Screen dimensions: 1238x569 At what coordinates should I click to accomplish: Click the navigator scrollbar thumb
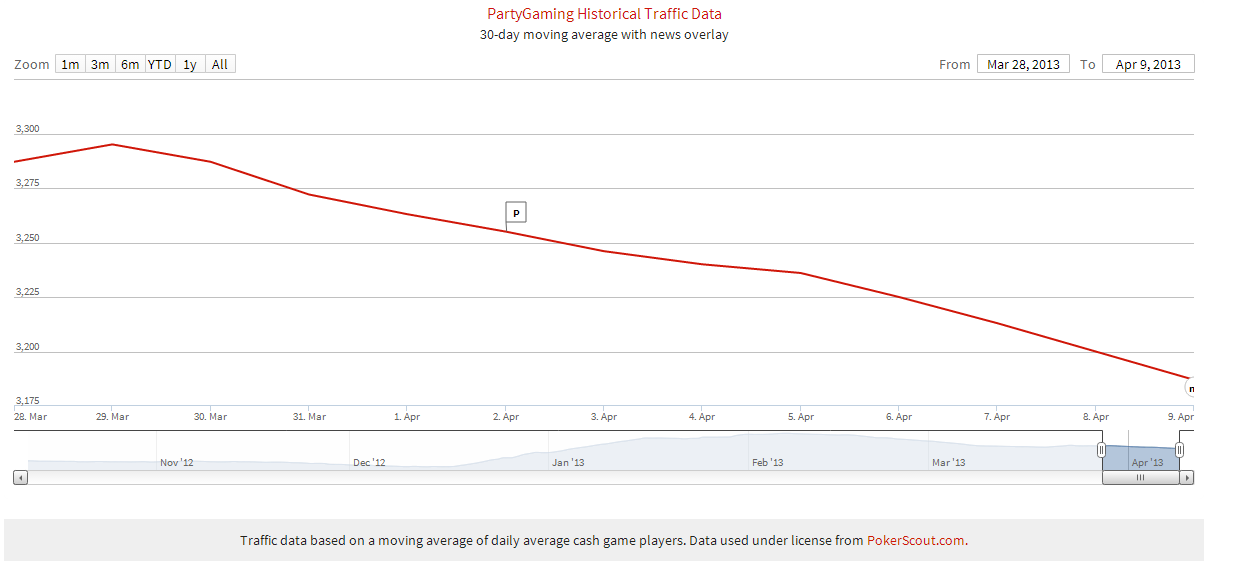pyautogui.click(x=1140, y=478)
